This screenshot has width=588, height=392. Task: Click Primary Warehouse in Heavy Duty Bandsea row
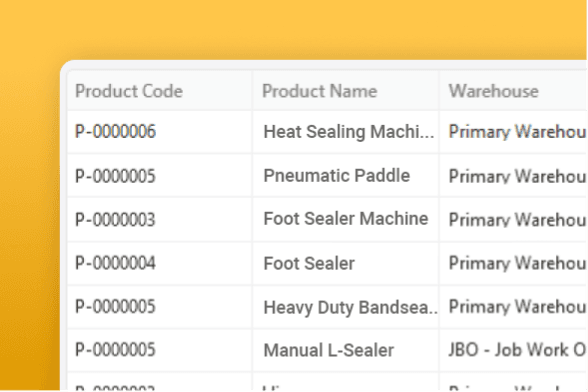click(x=518, y=306)
